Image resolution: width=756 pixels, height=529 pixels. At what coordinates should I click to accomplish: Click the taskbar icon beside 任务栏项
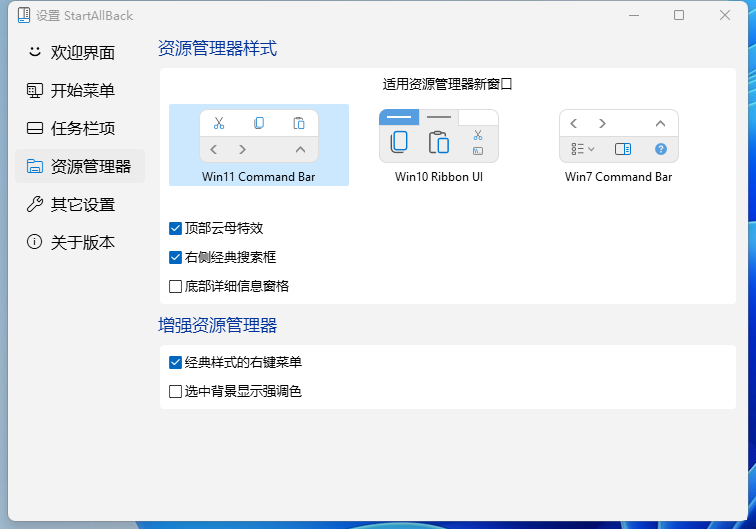(35, 128)
